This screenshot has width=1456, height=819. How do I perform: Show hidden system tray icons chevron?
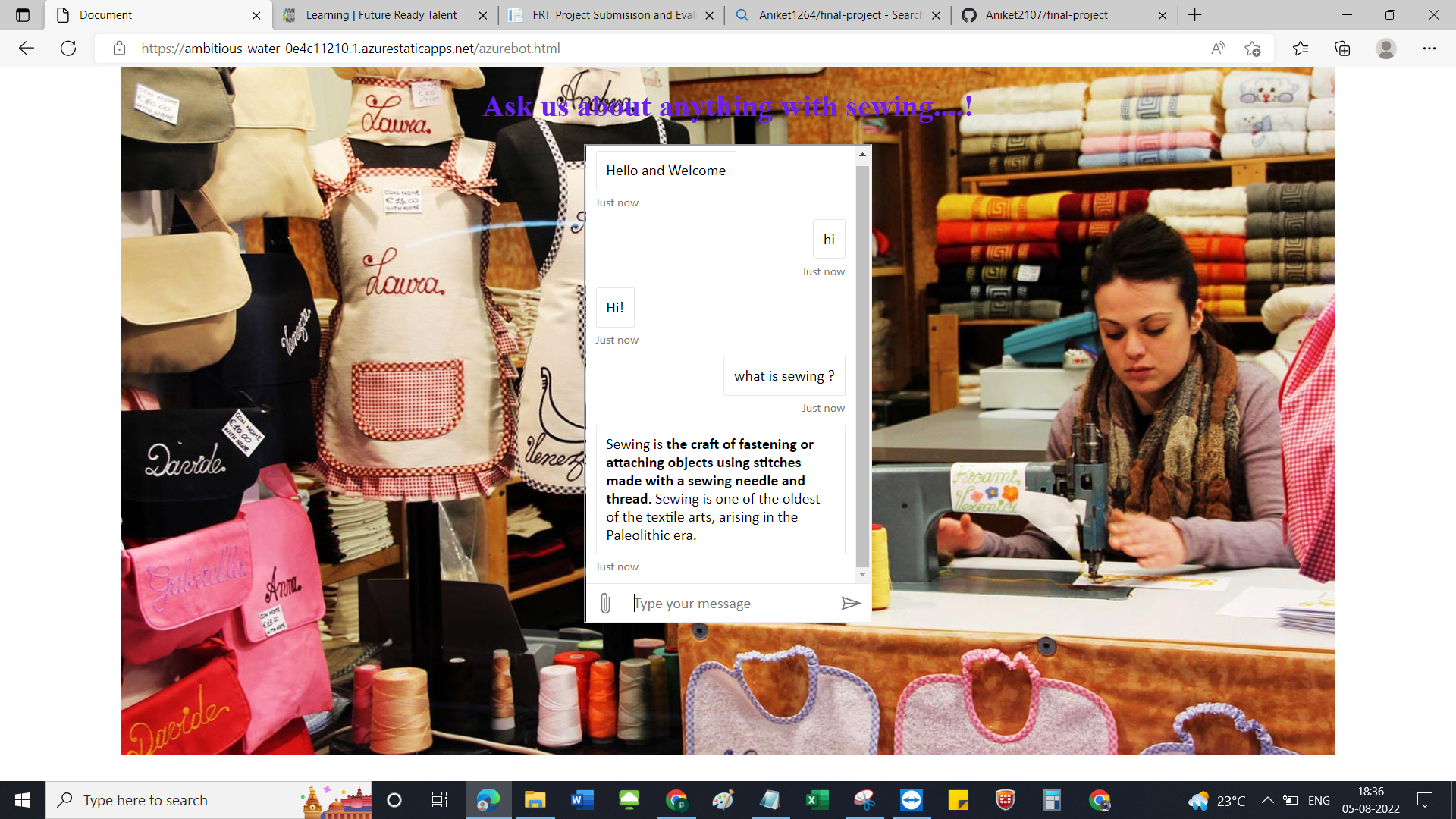pyautogui.click(x=1267, y=800)
